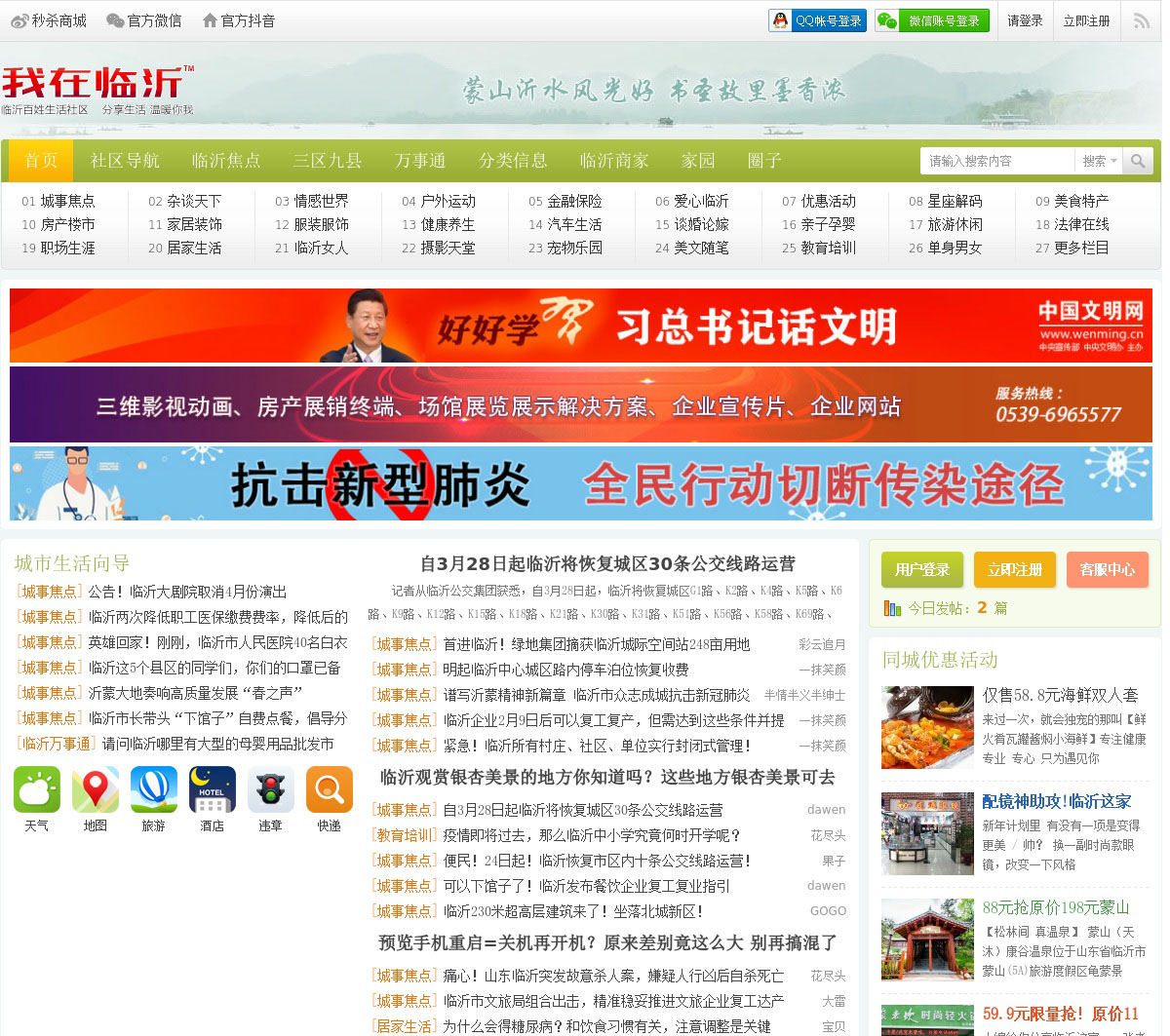Open post 疫情即将过去，那么临沂中小学
Image resolution: width=1170 pixels, height=1036 pixels.
click(592, 835)
